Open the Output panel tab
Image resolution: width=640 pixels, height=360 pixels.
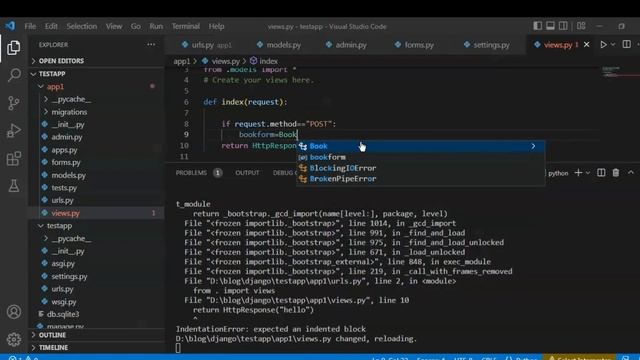247,173
